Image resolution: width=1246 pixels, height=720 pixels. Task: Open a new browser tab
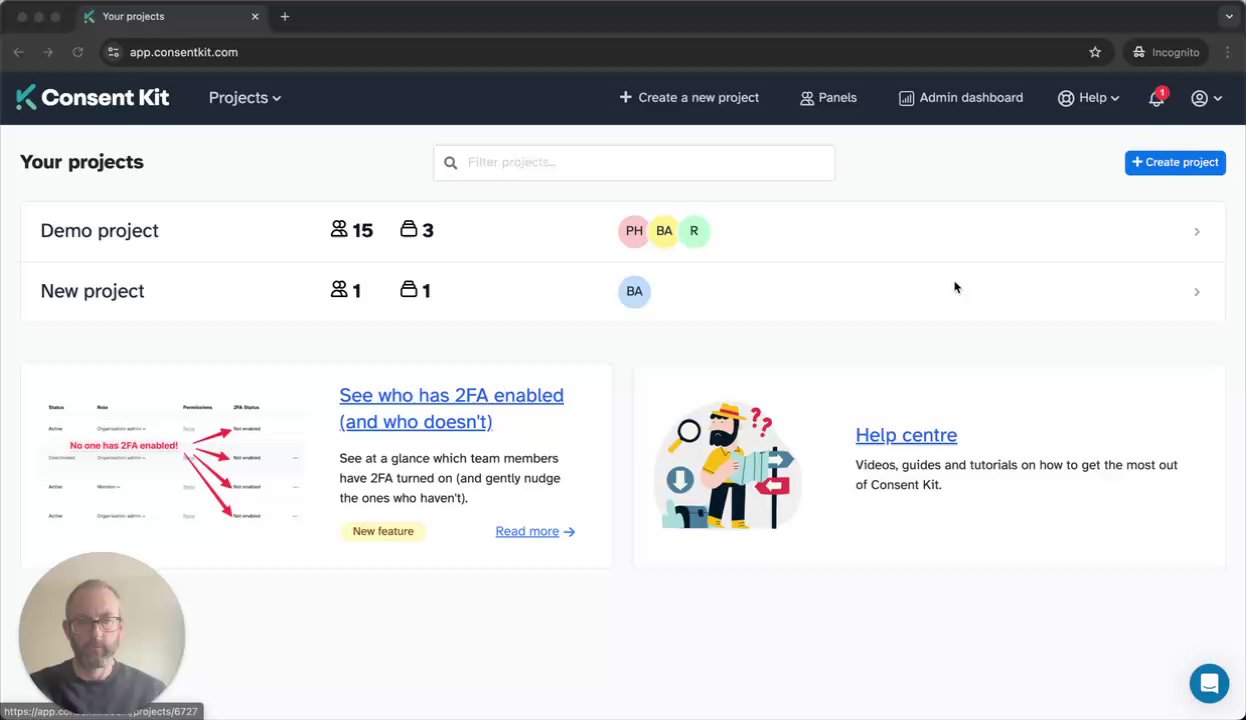[285, 16]
